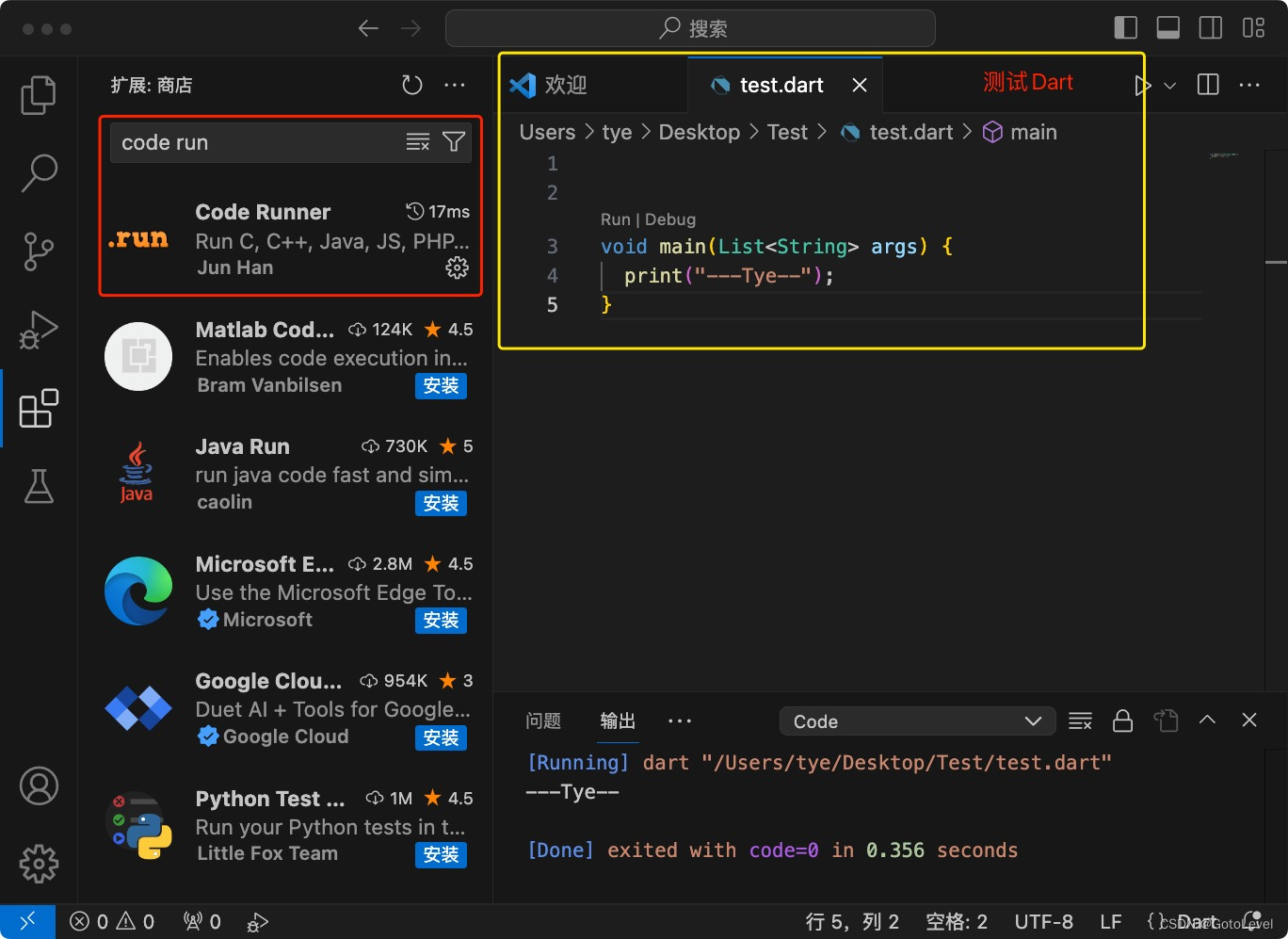Open the Accounts menu icon
Viewport: 1288px width, 939px height.
coord(39,785)
